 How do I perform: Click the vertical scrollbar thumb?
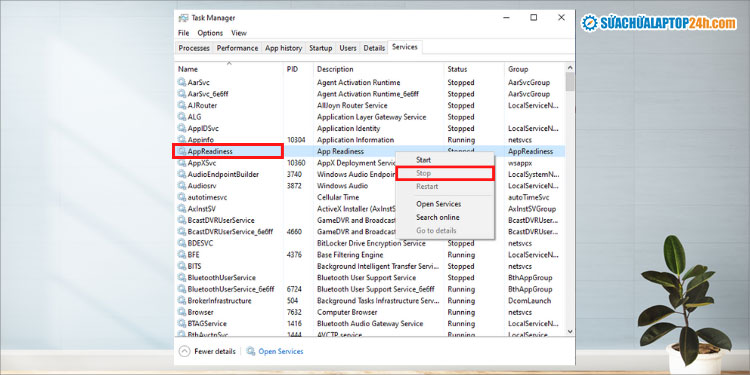[570, 82]
